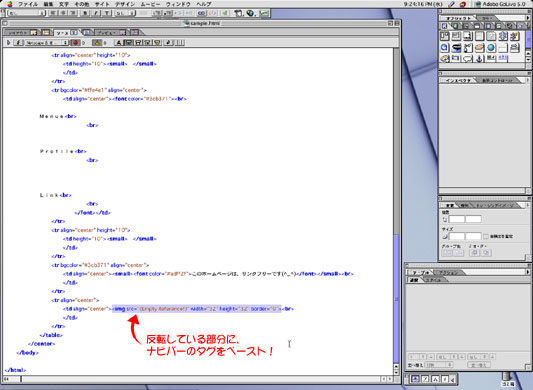533x390 pixels.
Task: Switch to the ソース source tab
Action: (x=66, y=33)
